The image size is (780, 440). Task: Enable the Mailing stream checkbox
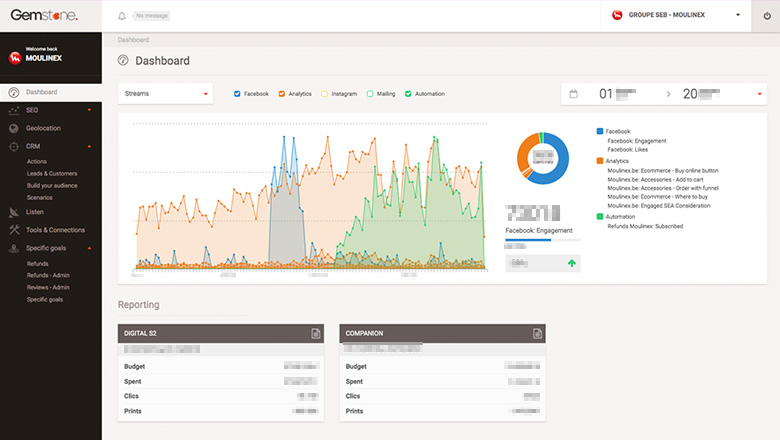coord(370,94)
